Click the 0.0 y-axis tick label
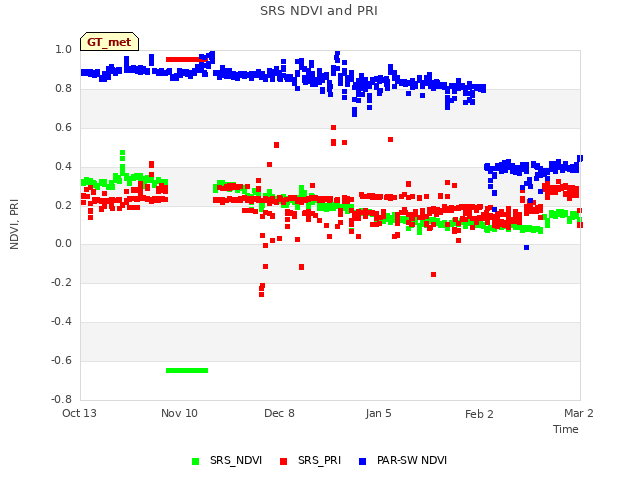Image resolution: width=640 pixels, height=480 pixels. click(x=64, y=244)
